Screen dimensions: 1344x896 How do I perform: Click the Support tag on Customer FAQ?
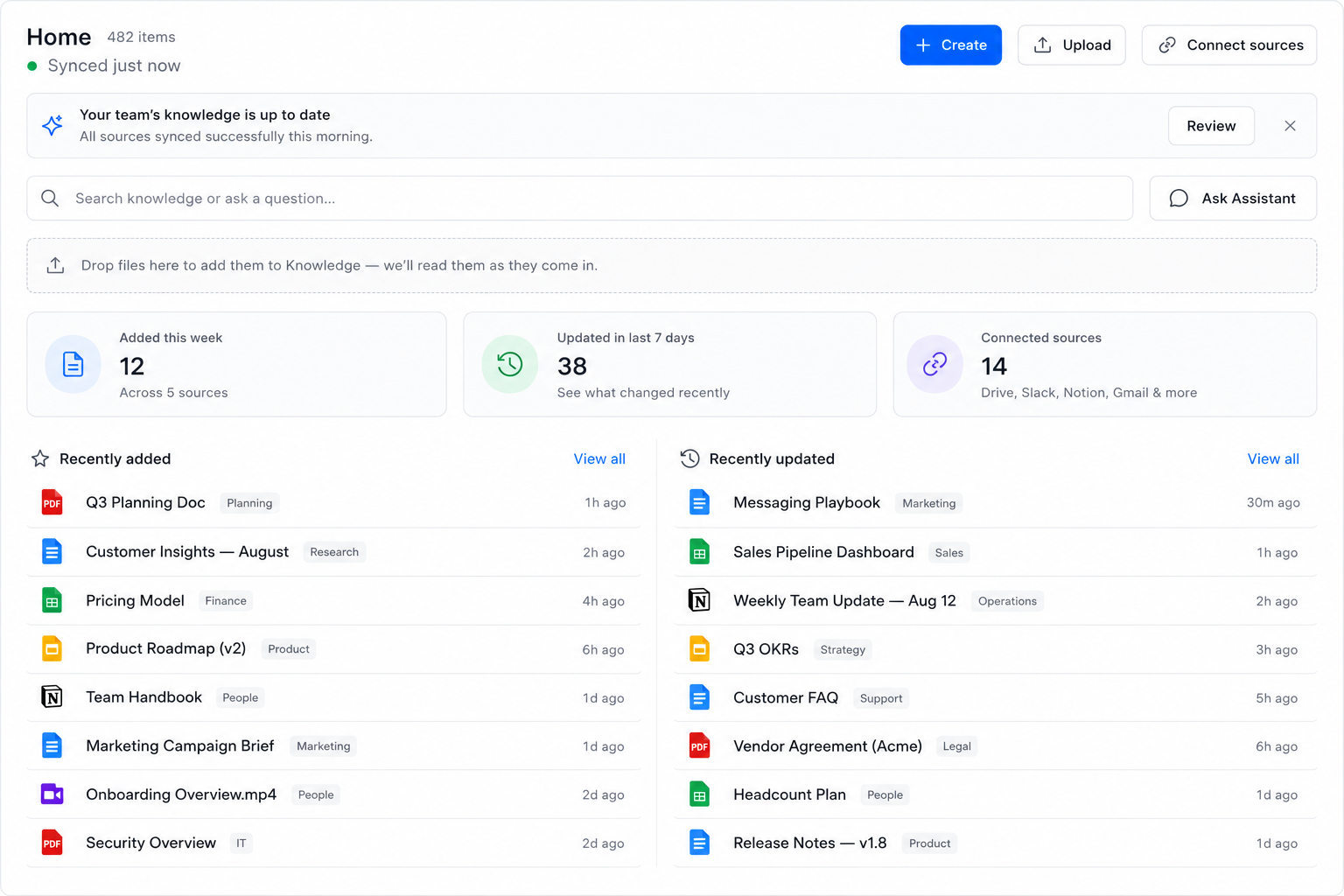point(881,698)
